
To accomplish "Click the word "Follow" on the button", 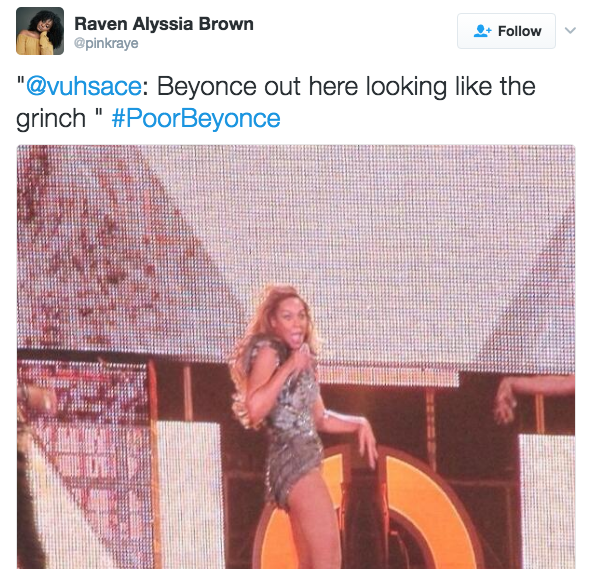I will pos(520,31).
